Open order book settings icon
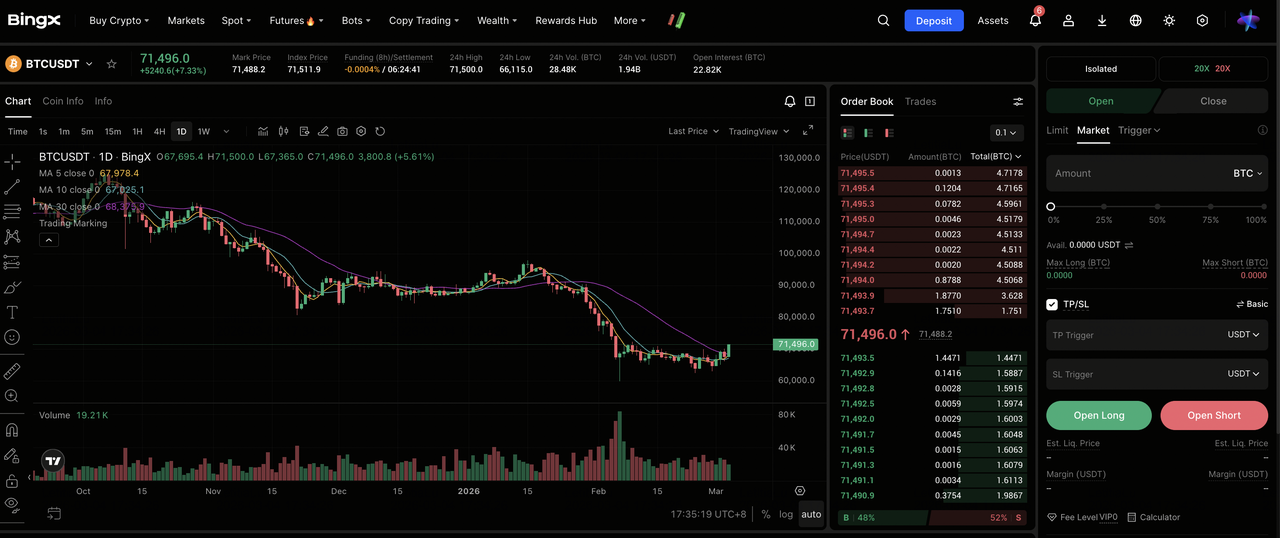This screenshot has width=1280, height=538. [x=1018, y=102]
